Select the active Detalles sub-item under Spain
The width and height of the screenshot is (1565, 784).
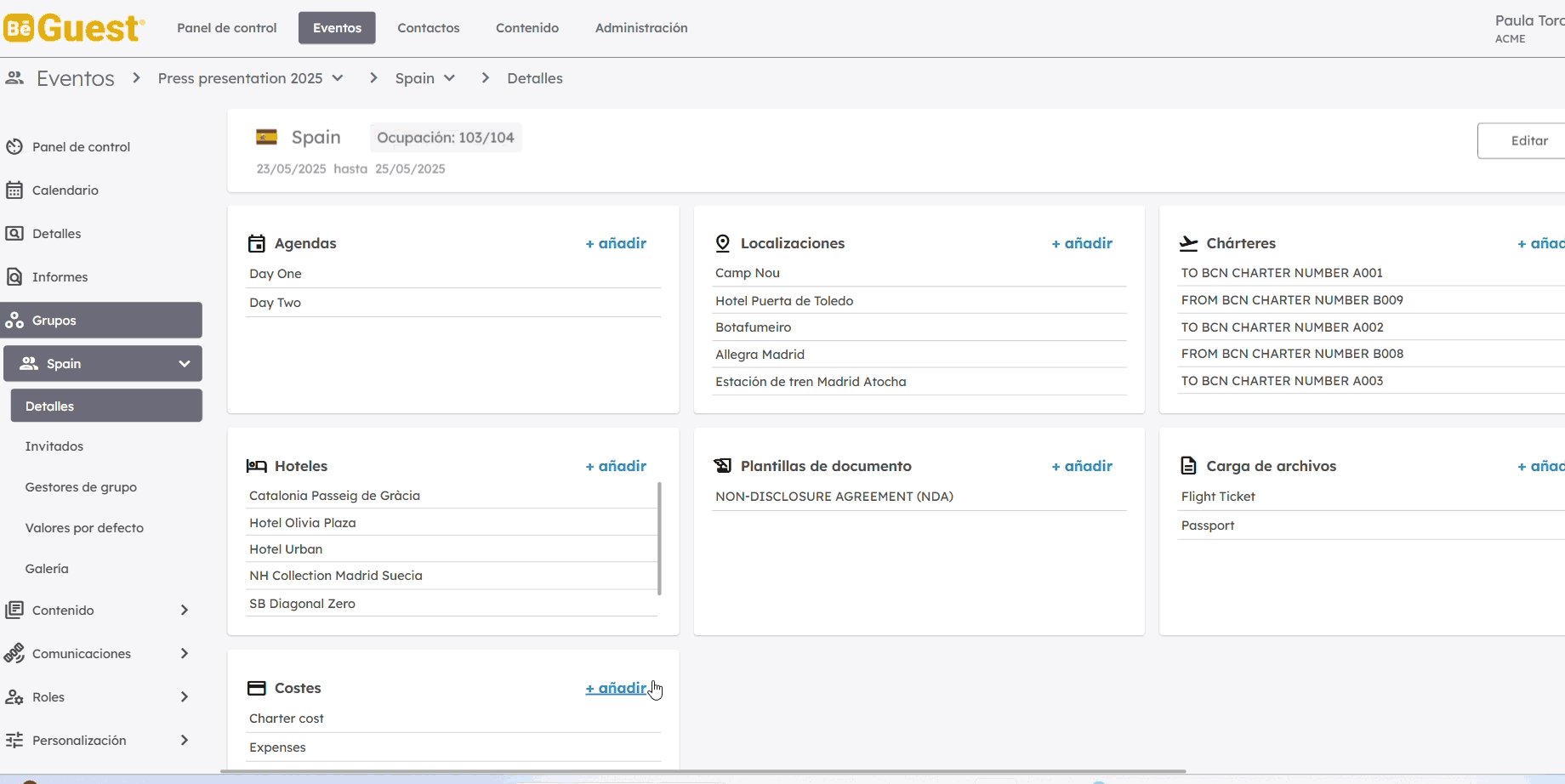[x=106, y=406]
